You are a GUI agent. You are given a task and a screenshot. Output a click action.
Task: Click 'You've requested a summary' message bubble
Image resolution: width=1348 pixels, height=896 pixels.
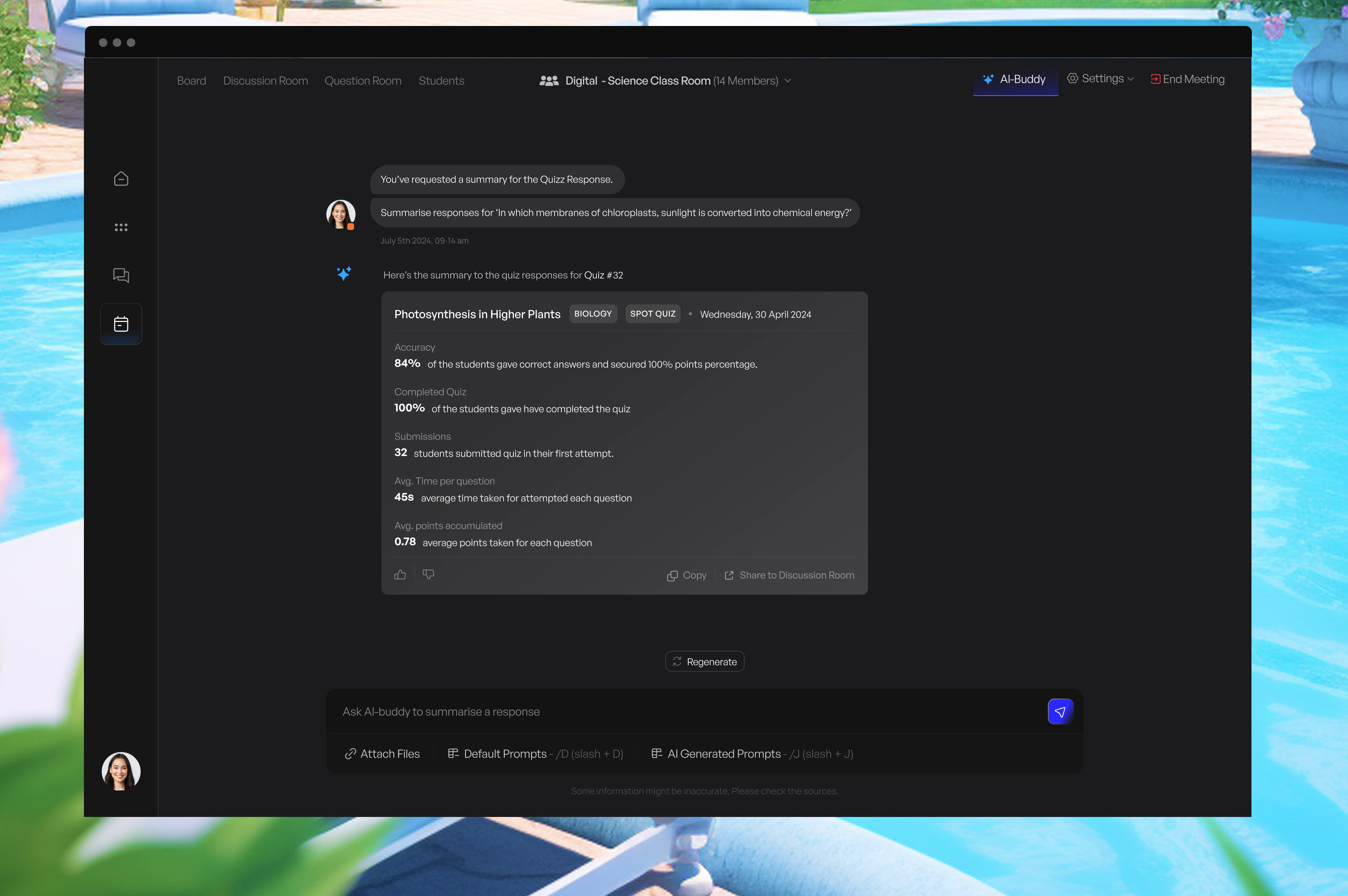(x=497, y=180)
